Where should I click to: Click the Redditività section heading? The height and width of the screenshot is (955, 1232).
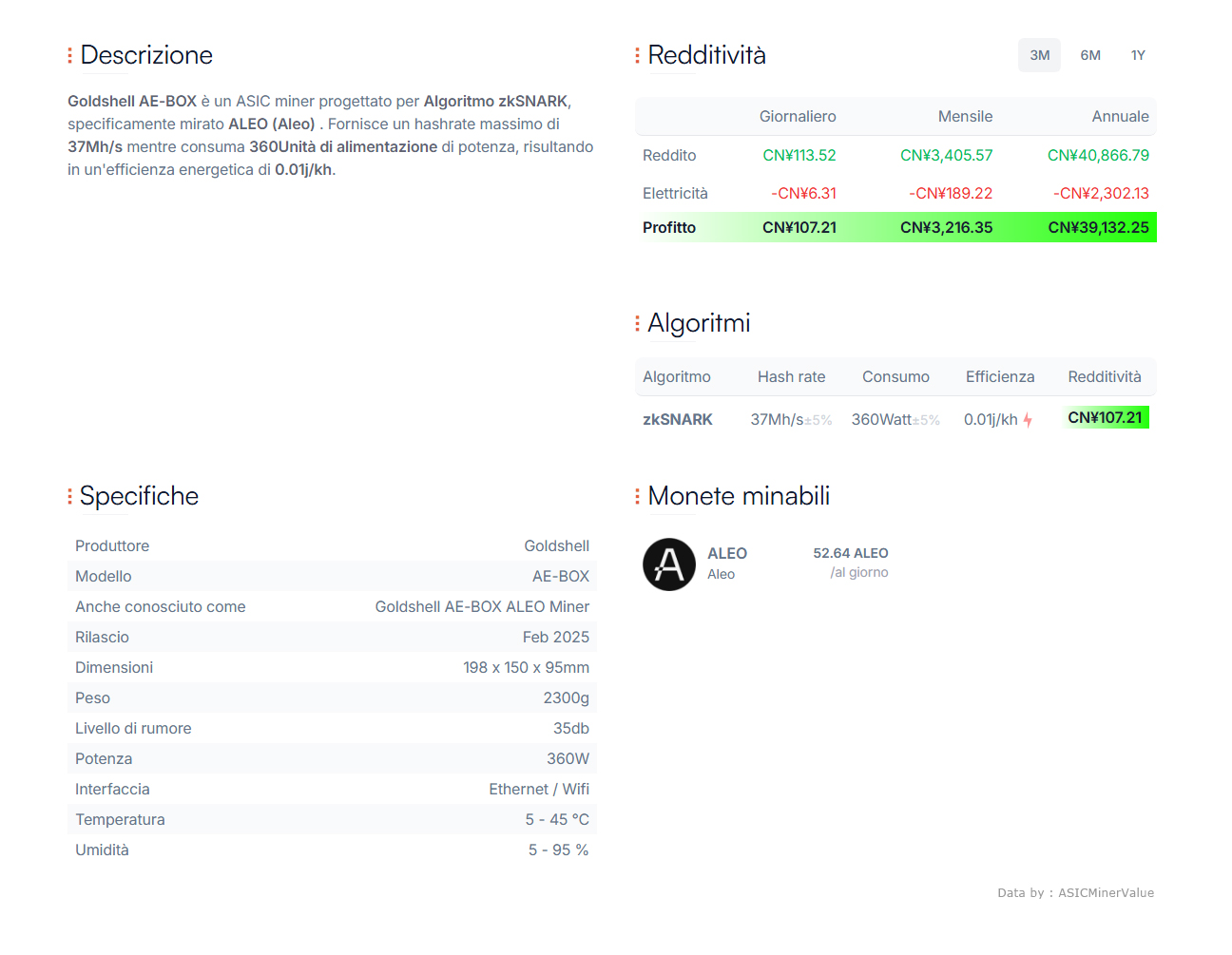pos(706,55)
